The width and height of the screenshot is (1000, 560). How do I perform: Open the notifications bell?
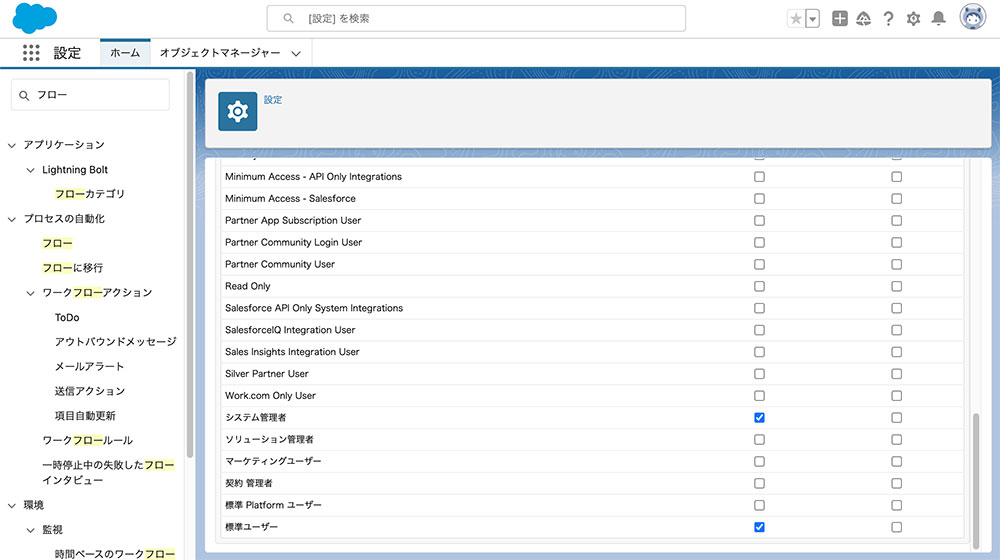pos(938,18)
